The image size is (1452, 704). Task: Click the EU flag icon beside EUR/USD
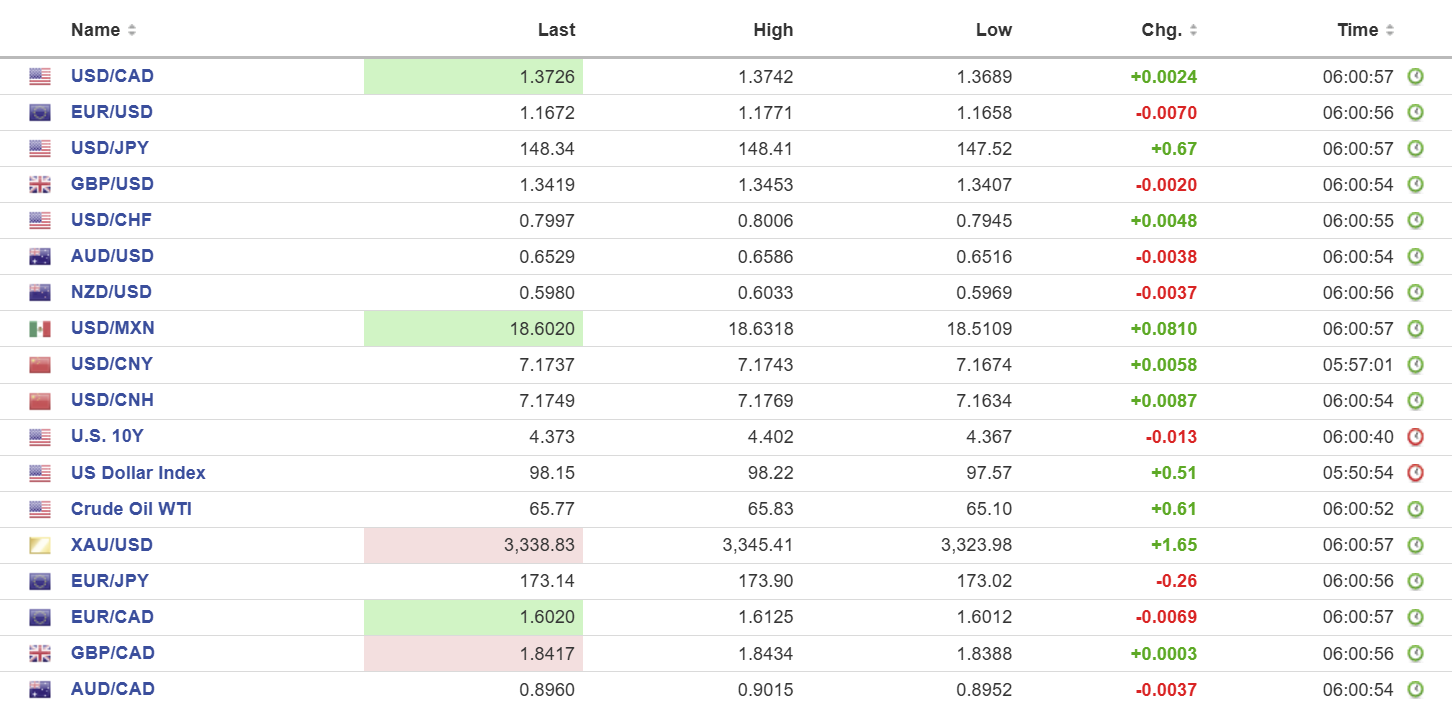[x=40, y=113]
